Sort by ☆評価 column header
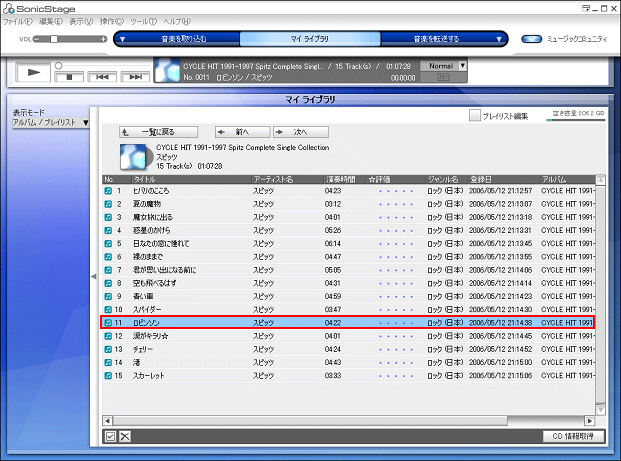The image size is (621, 461). pos(396,179)
